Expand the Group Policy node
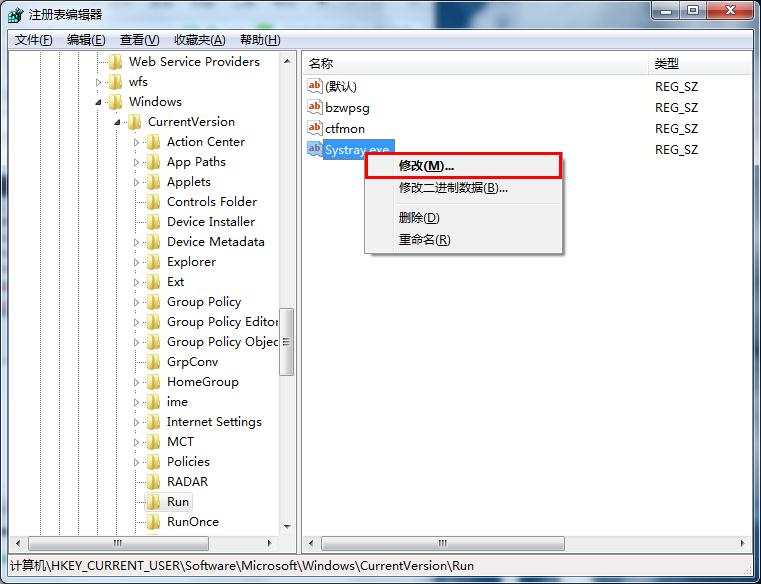The width and height of the screenshot is (761, 584). coord(136,302)
